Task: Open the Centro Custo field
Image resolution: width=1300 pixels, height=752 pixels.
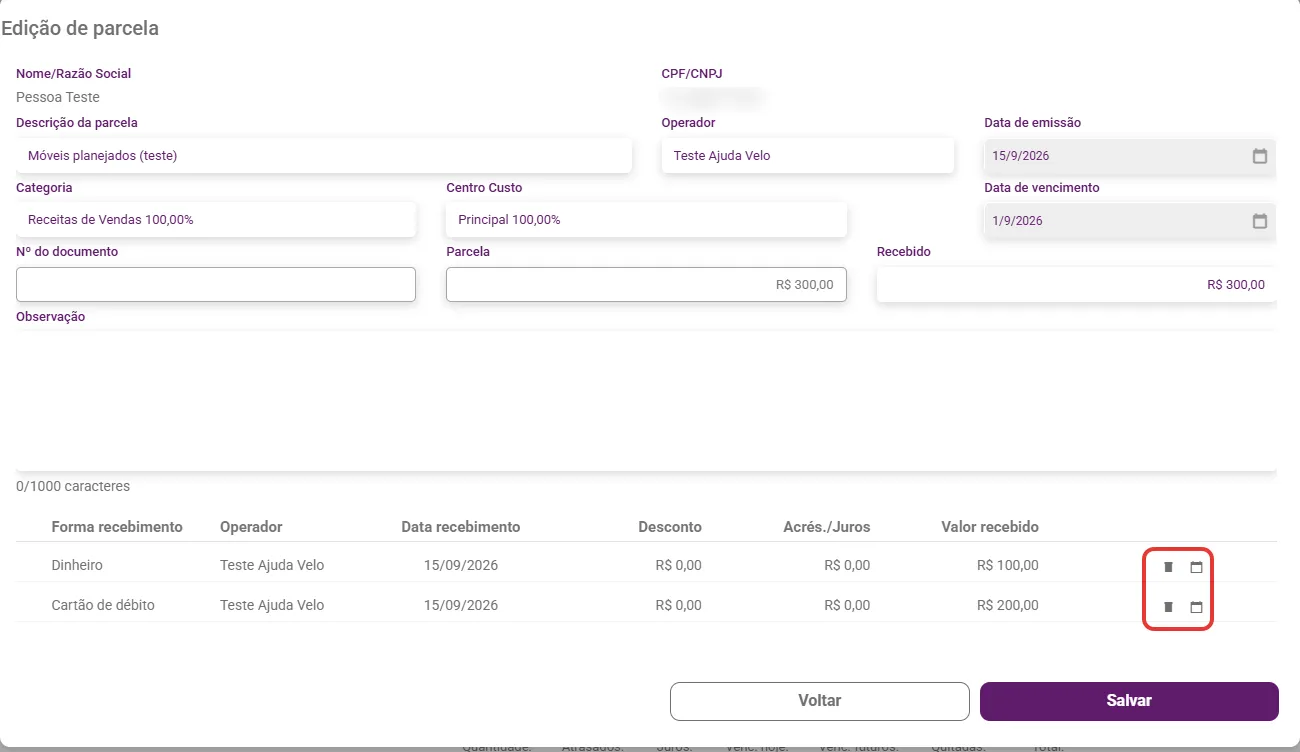Action: [x=647, y=220]
